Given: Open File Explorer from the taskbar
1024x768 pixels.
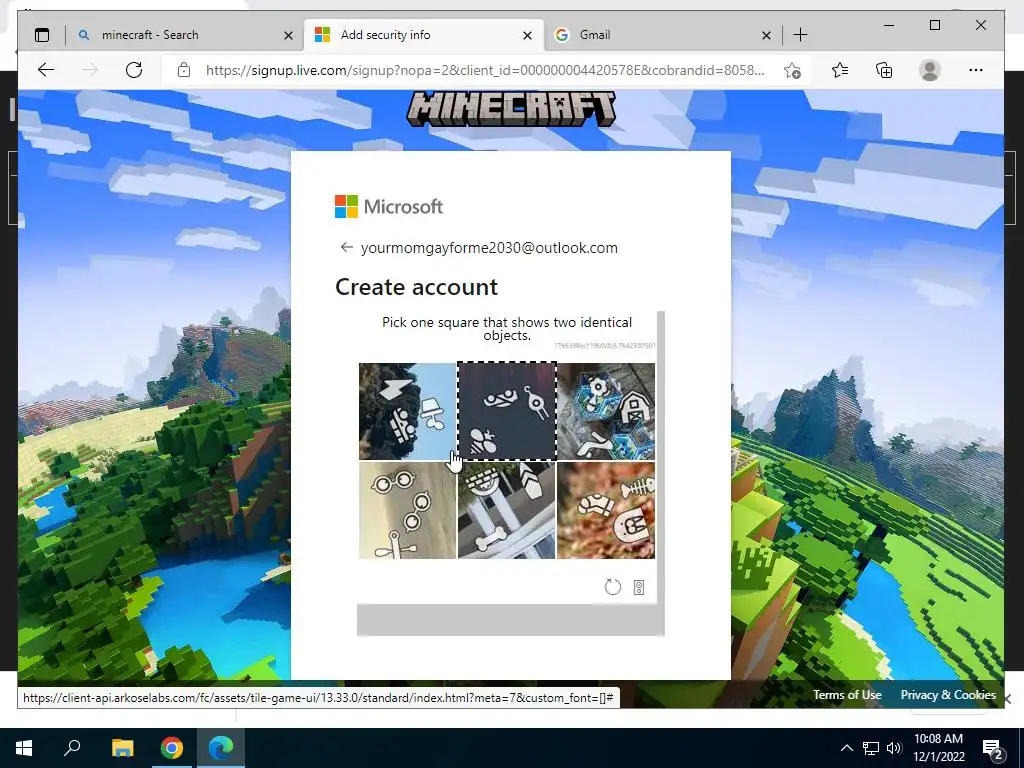Looking at the screenshot, I should (x=122, y=748).
